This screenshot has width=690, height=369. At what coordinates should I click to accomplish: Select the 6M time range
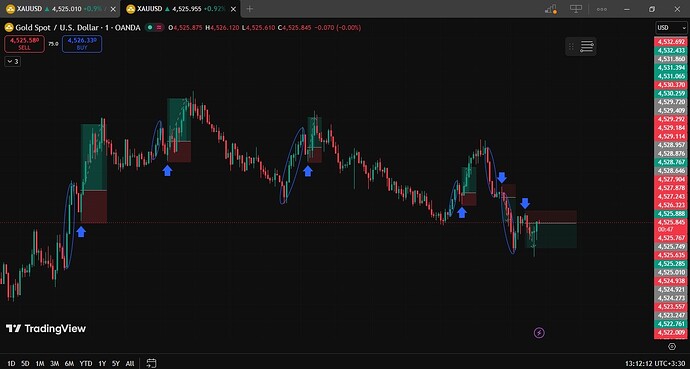click(x=69, y=364)
